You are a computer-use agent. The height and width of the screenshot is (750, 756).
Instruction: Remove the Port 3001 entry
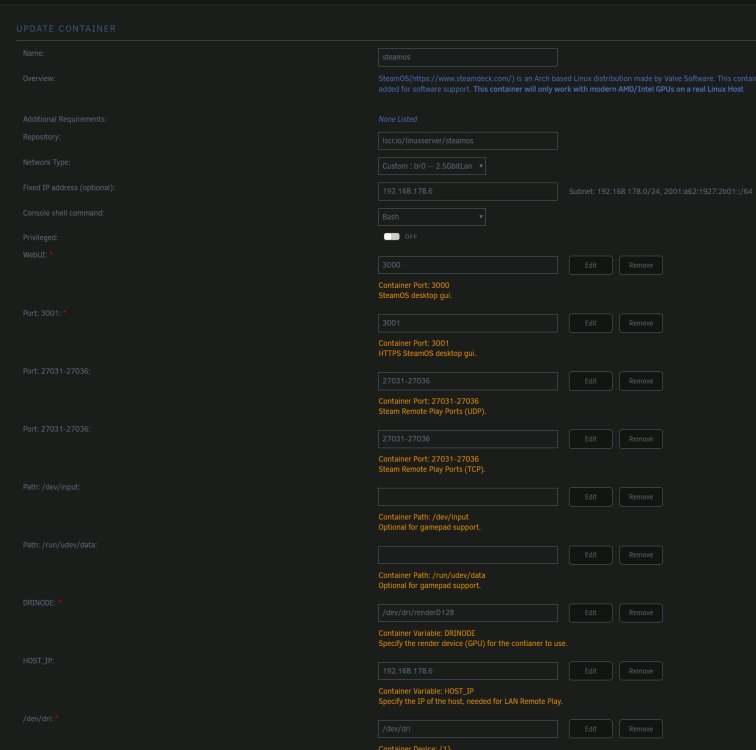641,323
